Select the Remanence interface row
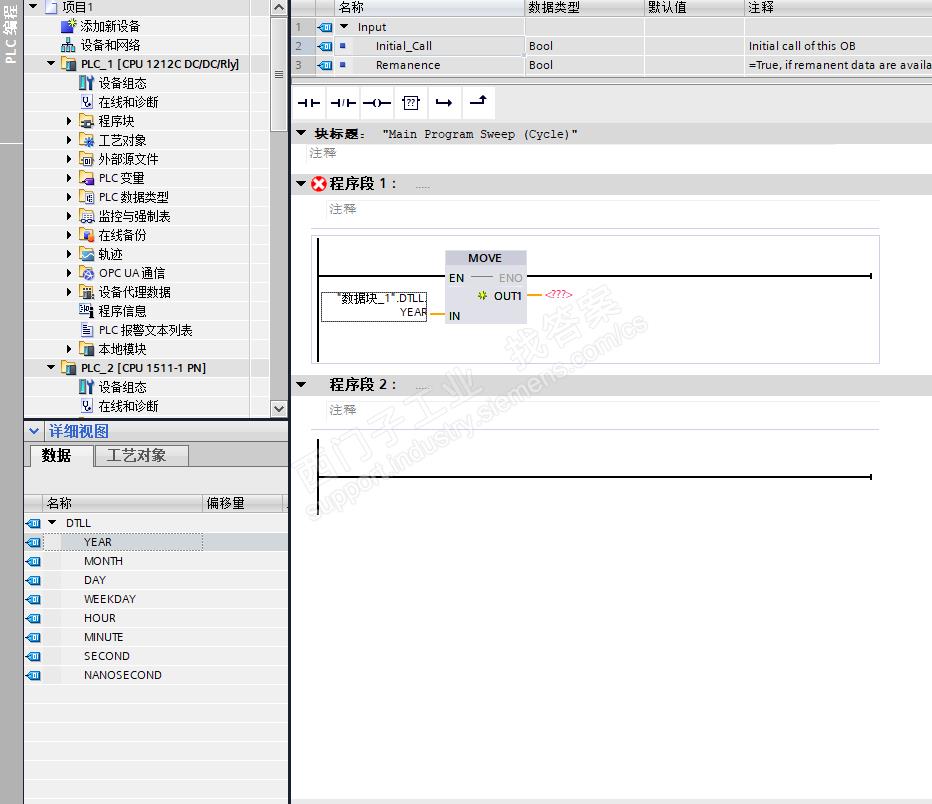Image resolution: width=932 pixels, height=804 pixels. [x=612, y=65]
